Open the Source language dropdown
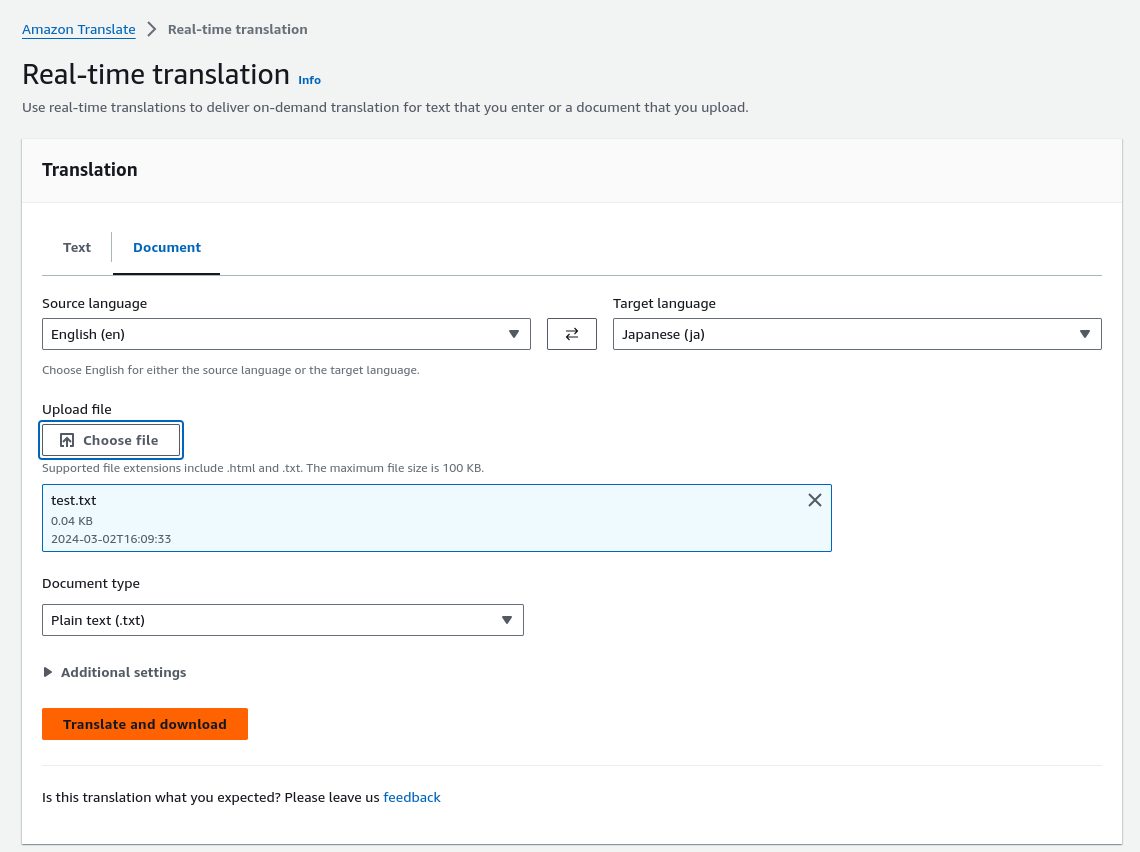The width and height of the screenshot is (1140, 852). 286,334
